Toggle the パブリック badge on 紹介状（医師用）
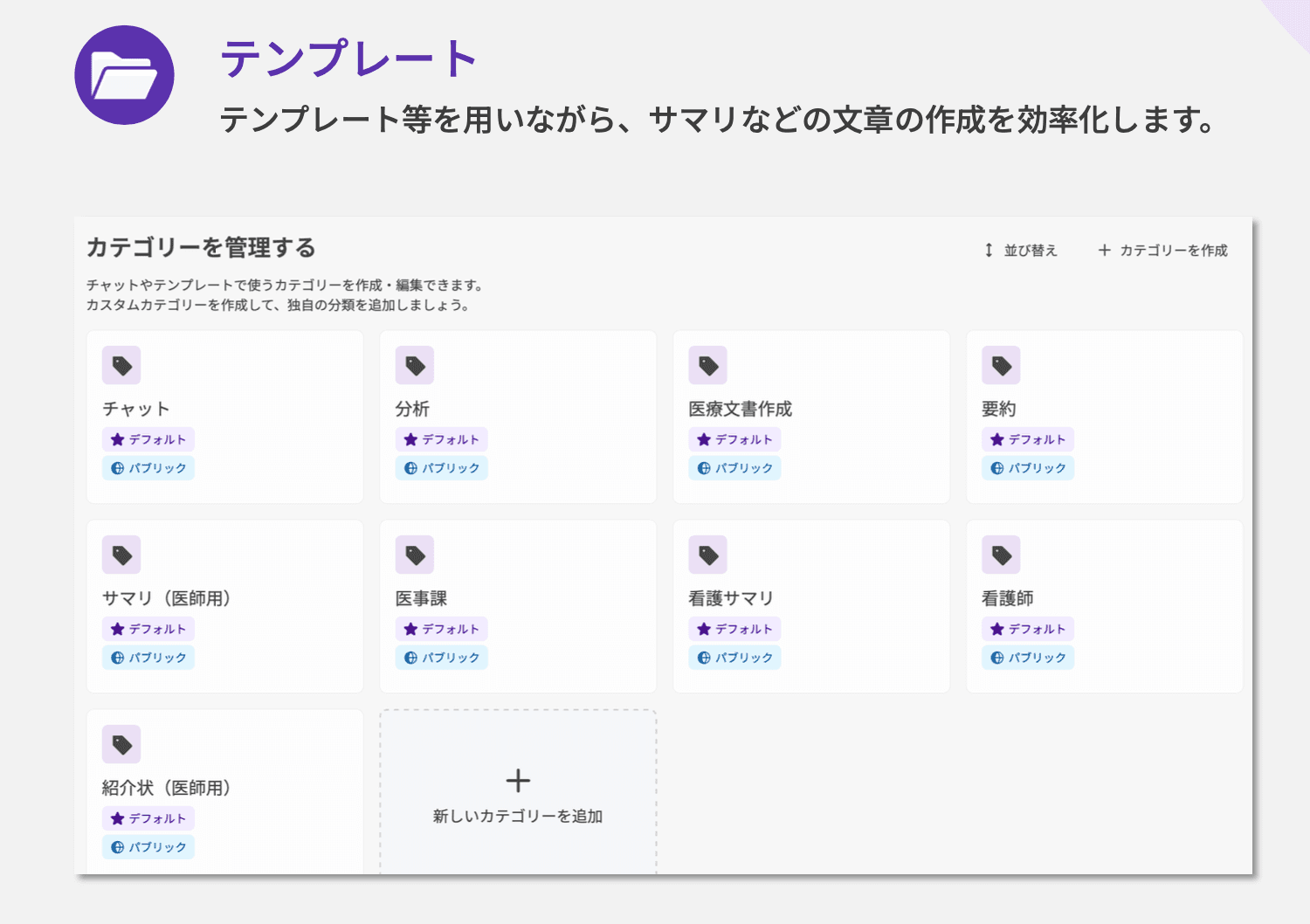The image size is (1310, 924). [148, 846]
